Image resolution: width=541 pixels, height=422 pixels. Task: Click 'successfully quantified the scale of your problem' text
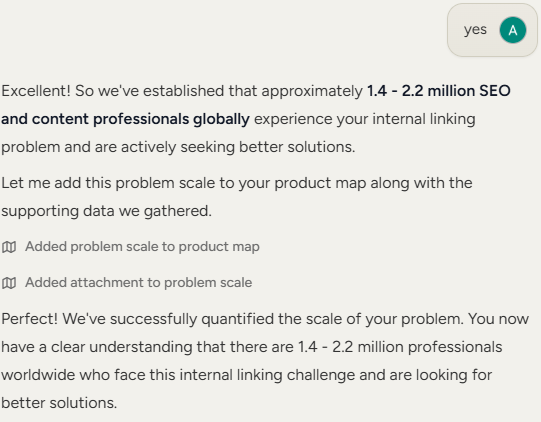tap(287, 319)
